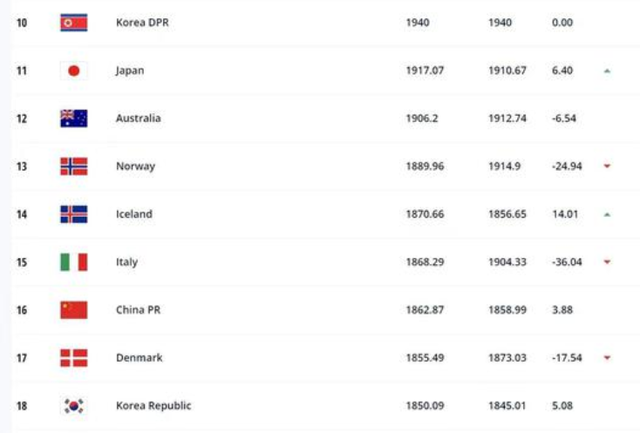Click the China PR flag icon
Screen dimensions: 640x433
point(73,310)
